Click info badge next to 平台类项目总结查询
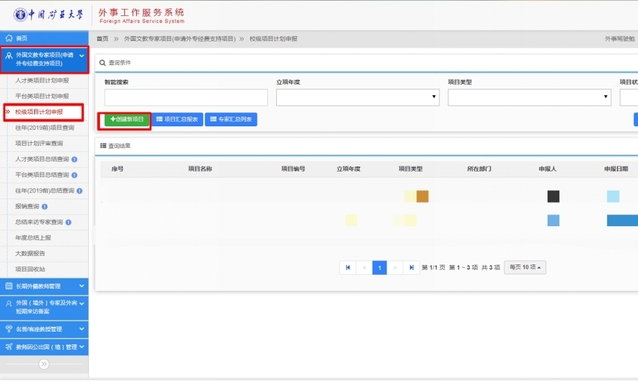Viewport: 638px width, 381px height. (74, 175)
